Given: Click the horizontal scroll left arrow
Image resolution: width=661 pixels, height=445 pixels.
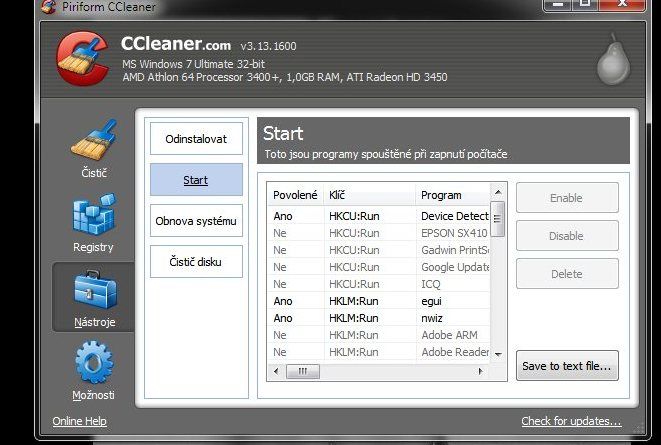Looking at the screenshot, I should (276, 371).
